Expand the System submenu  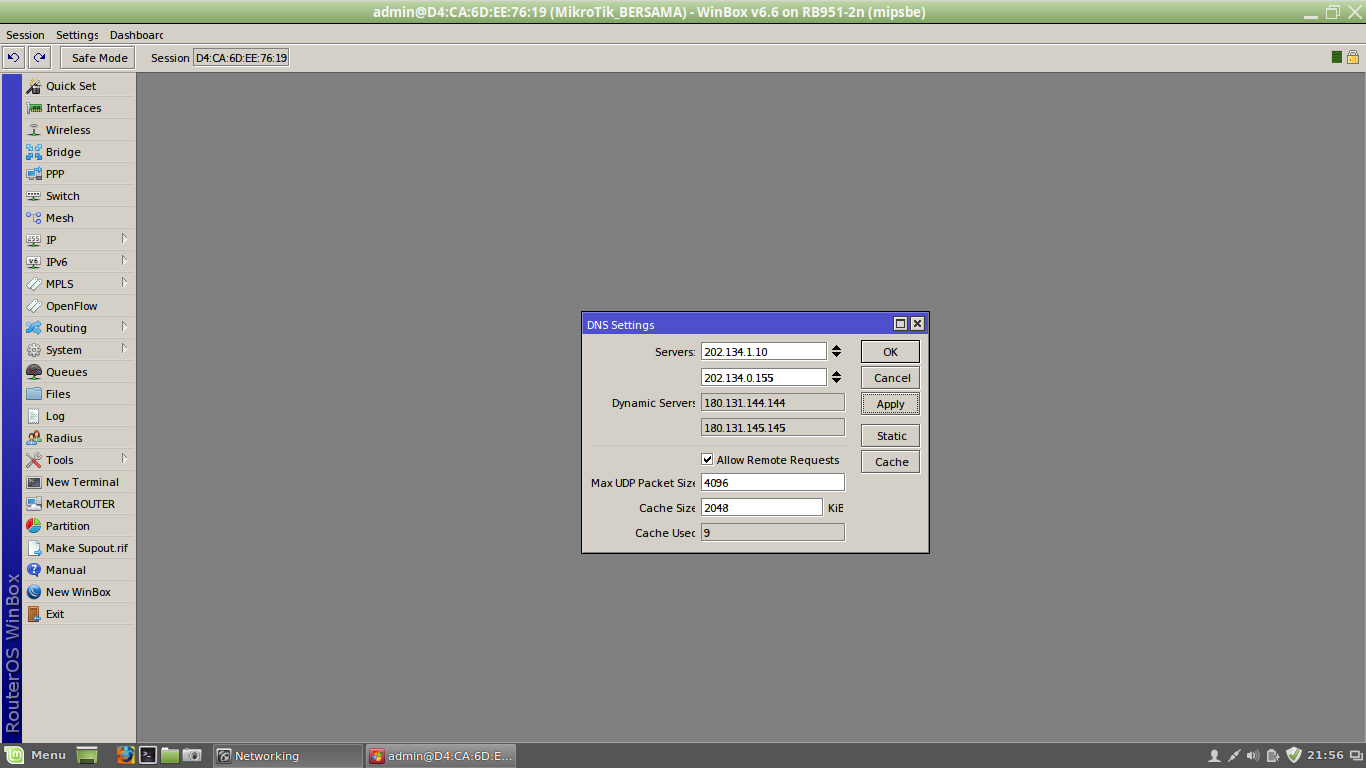pyautogui.click(x=79, y=350)
